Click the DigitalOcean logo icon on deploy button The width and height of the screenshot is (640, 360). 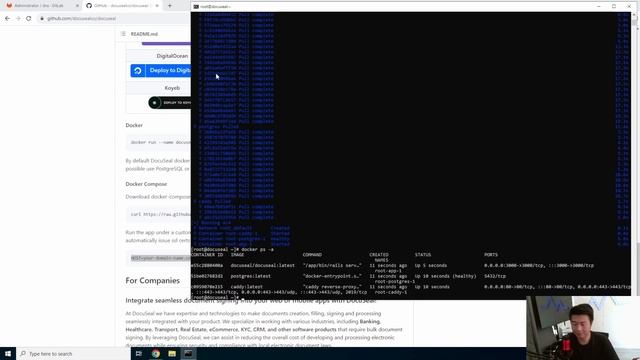click(x=138, y=71)
